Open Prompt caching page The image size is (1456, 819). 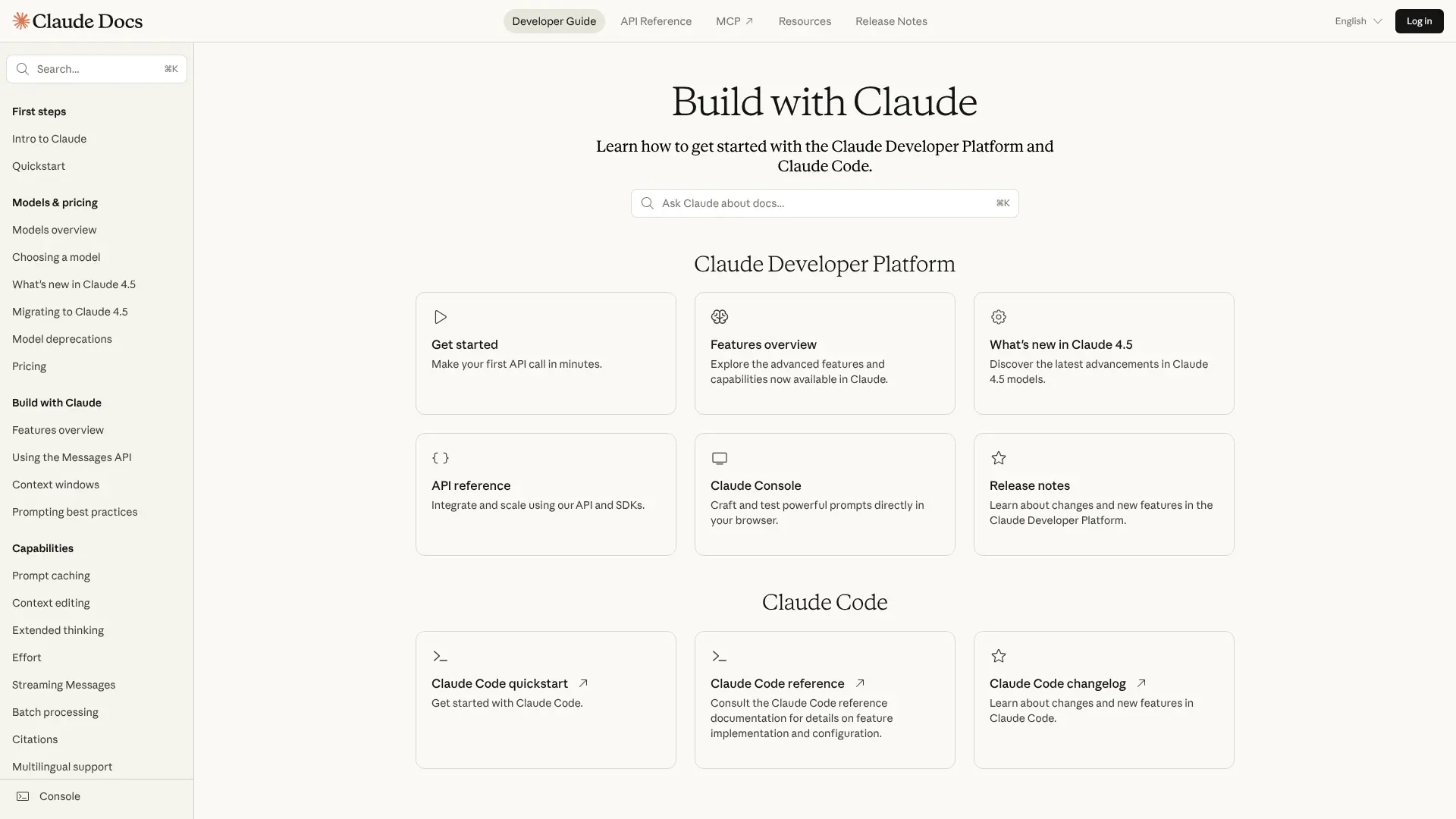(x=51, y=576)
